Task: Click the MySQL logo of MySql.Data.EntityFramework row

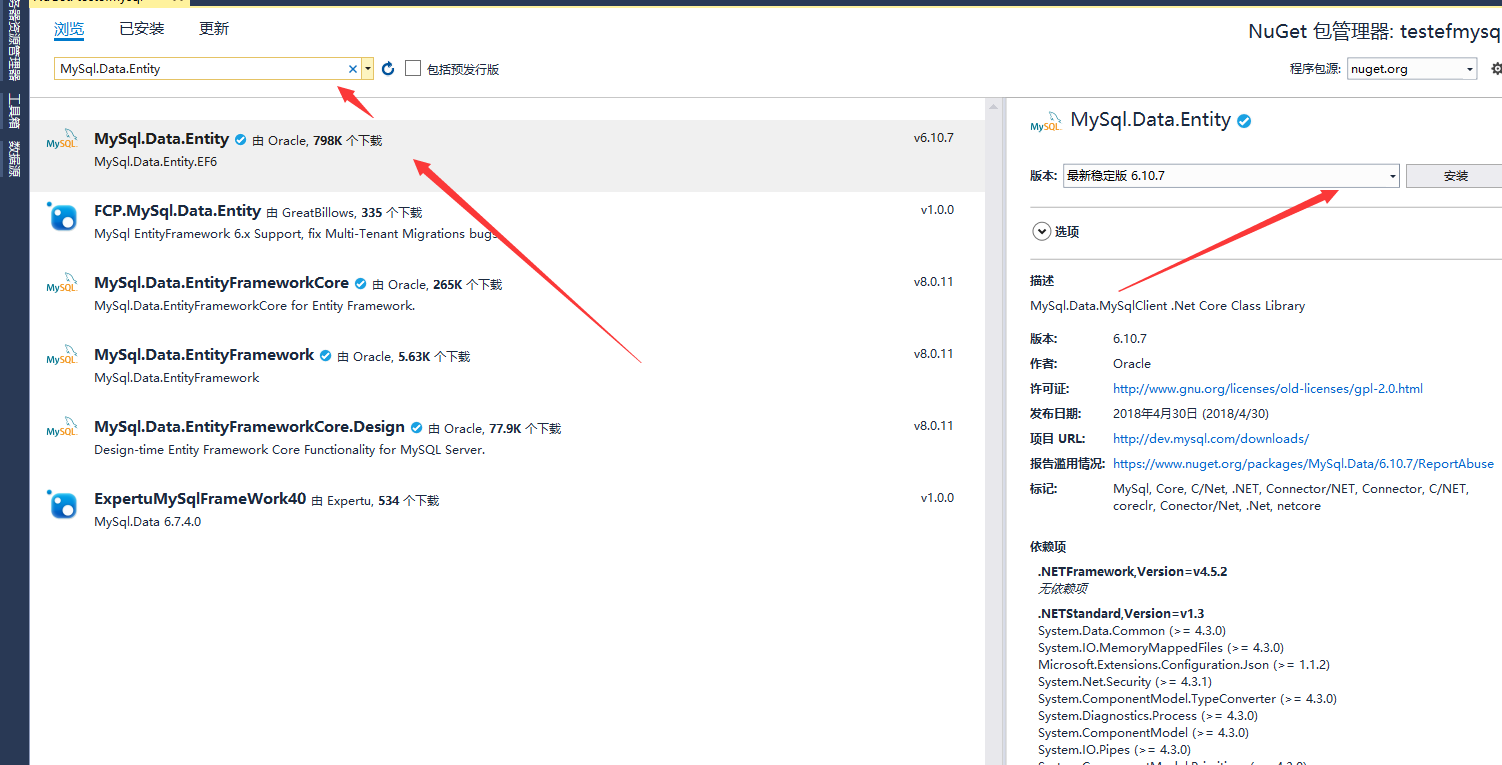Action: [x=62, y=357]
